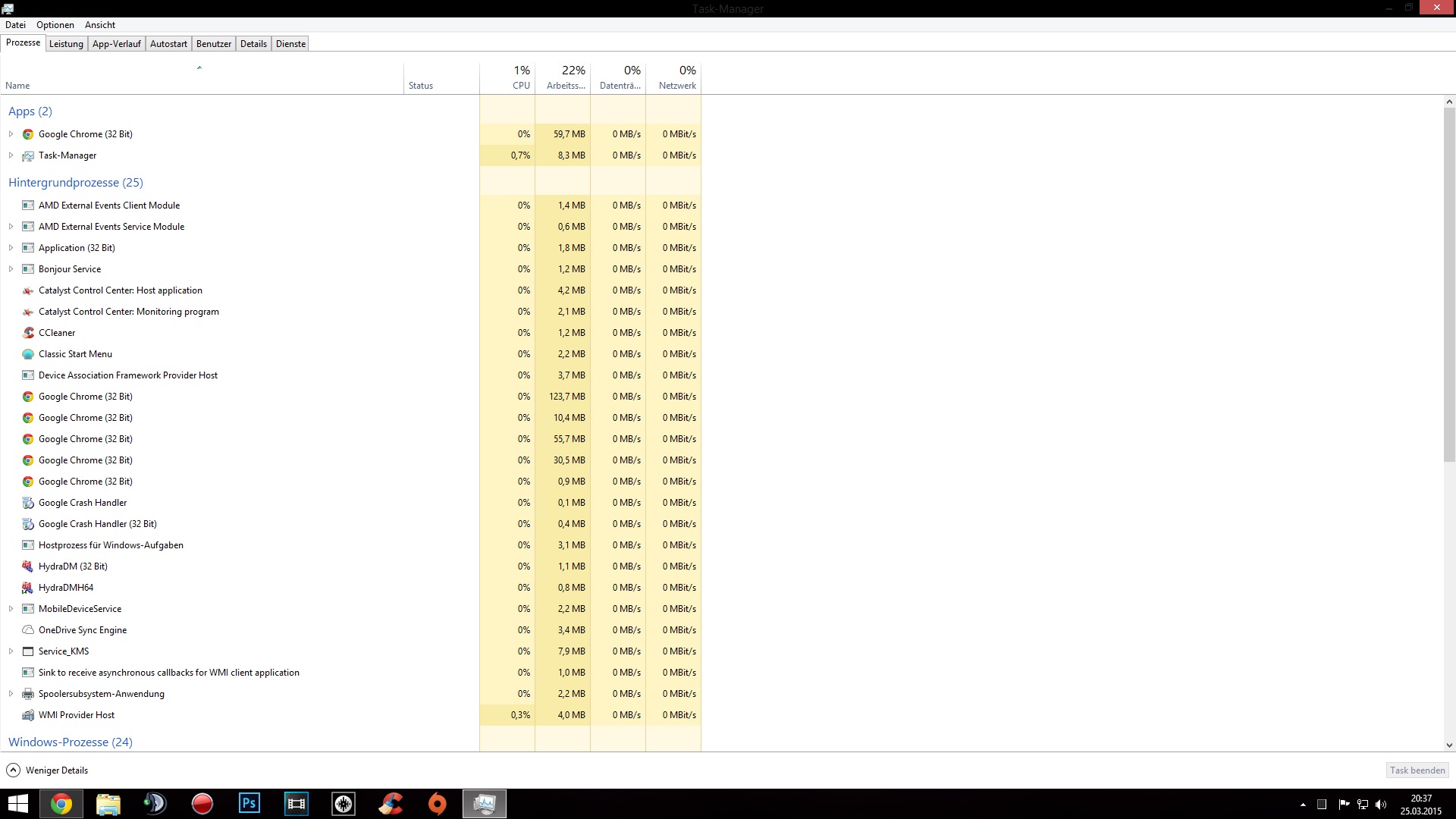Click the Google Crash Handler icon
This screenshot has width=1456, height=819.
28,503
